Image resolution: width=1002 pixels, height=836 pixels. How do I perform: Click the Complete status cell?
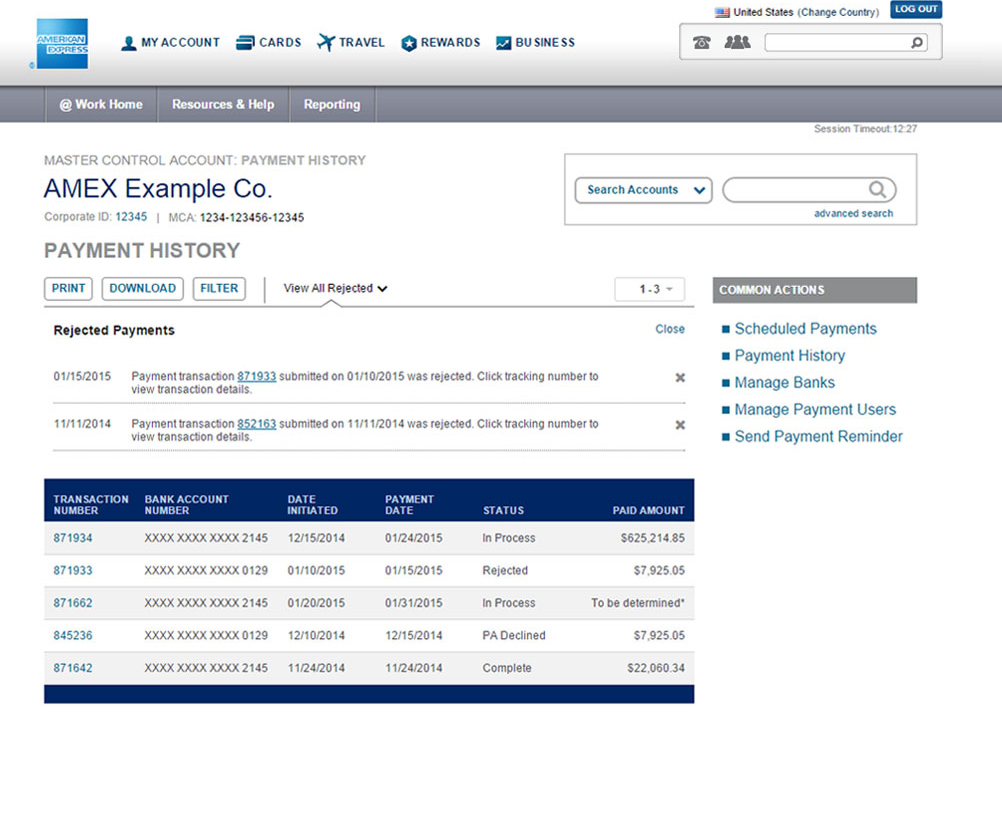click(x=507, y=669)
